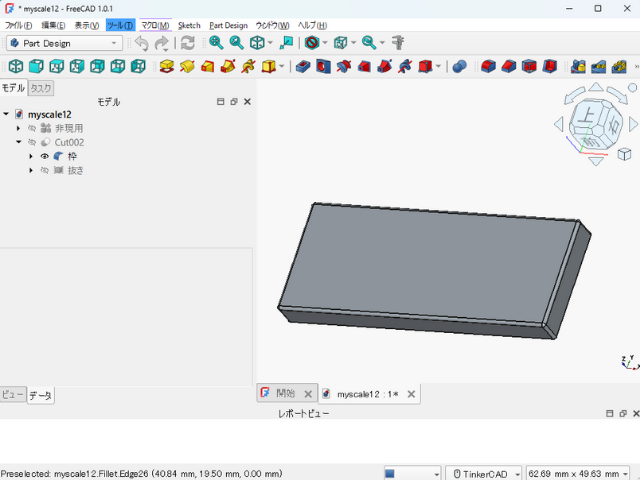Click the Pad feature icon
The width and height of the screenshot is (640, 480).
(x=166, y=67)
